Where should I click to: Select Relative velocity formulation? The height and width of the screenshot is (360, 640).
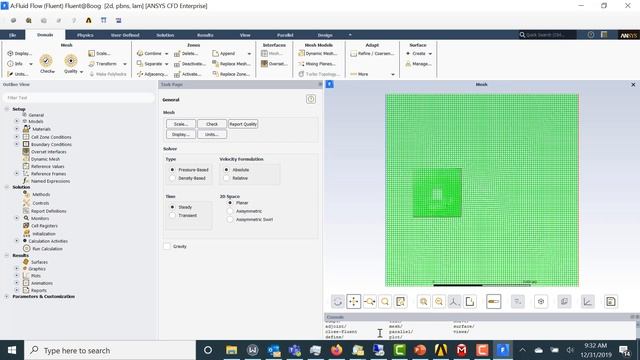coord(236,178)
